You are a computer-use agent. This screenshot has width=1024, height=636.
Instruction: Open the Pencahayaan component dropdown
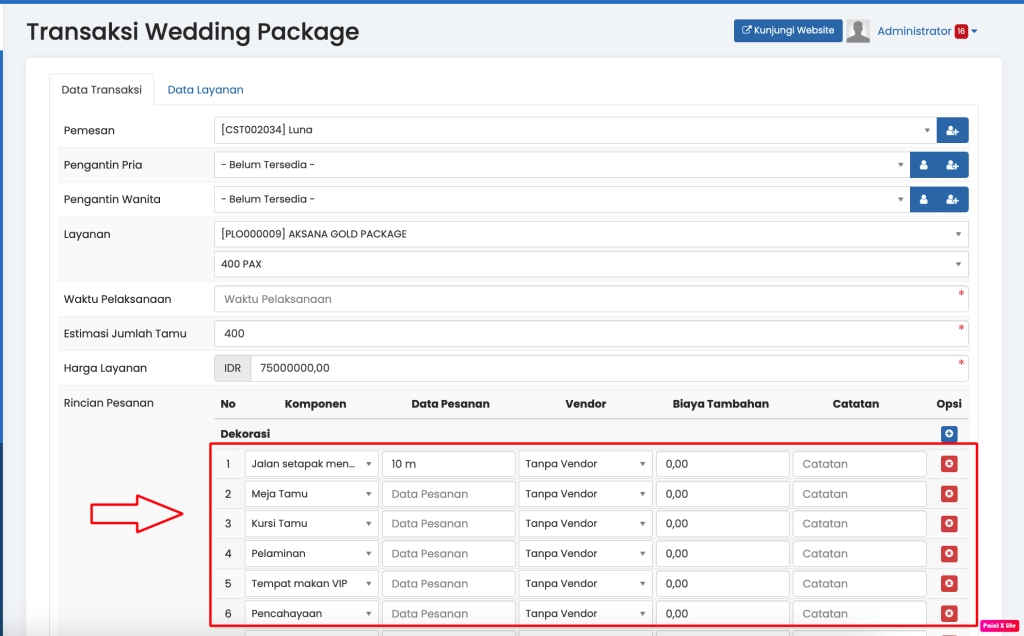(311, 614)
